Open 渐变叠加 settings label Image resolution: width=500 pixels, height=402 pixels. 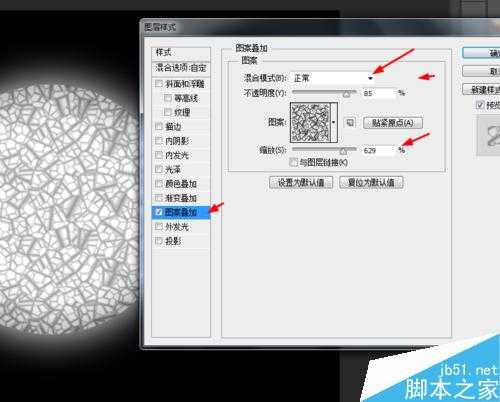pos(181,198)
